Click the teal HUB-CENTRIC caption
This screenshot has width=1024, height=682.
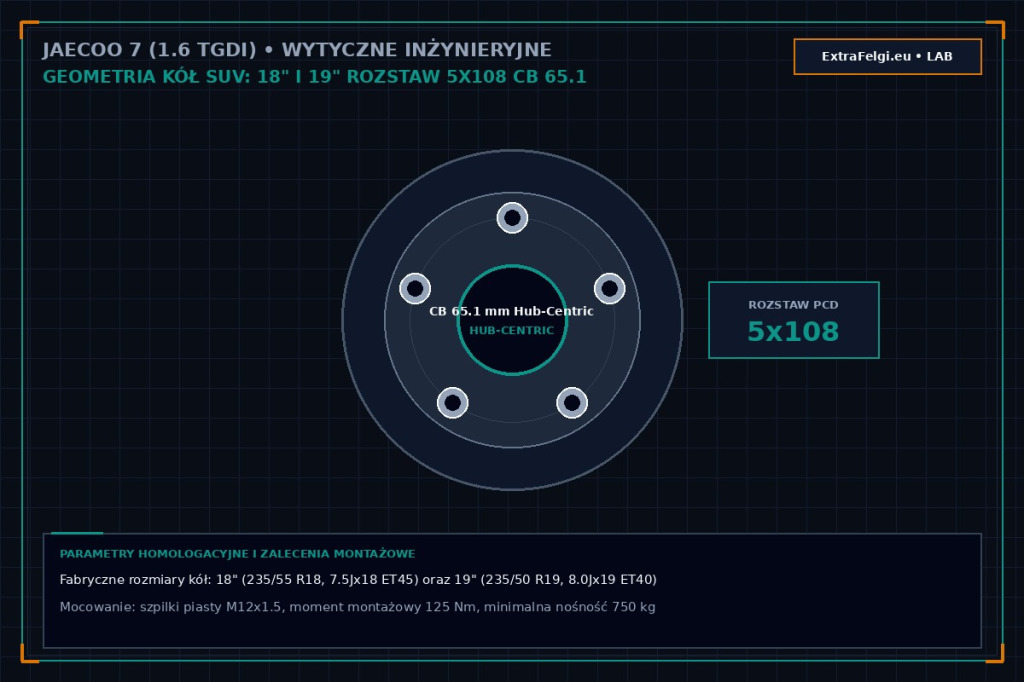(511, 331)
